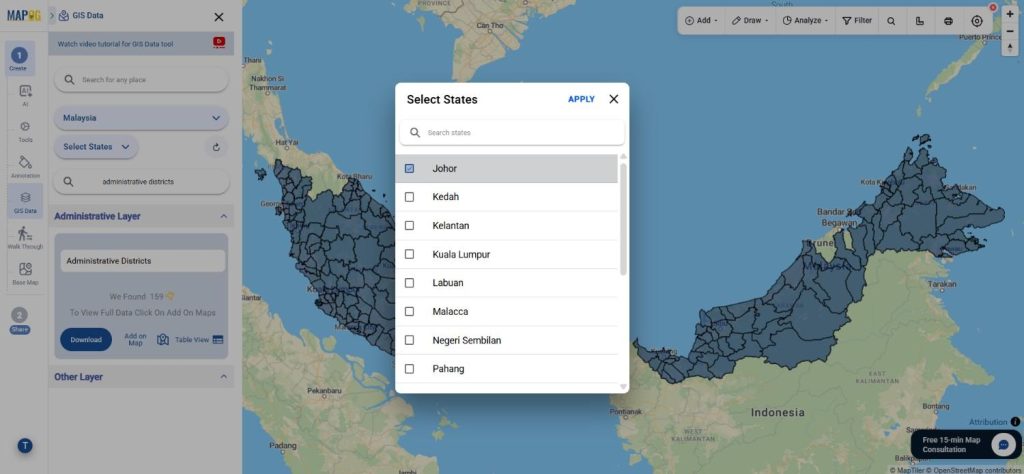Click the Negeri Sembilan row label
Screen dimensions: 1024x474
(x=467, y=340)
